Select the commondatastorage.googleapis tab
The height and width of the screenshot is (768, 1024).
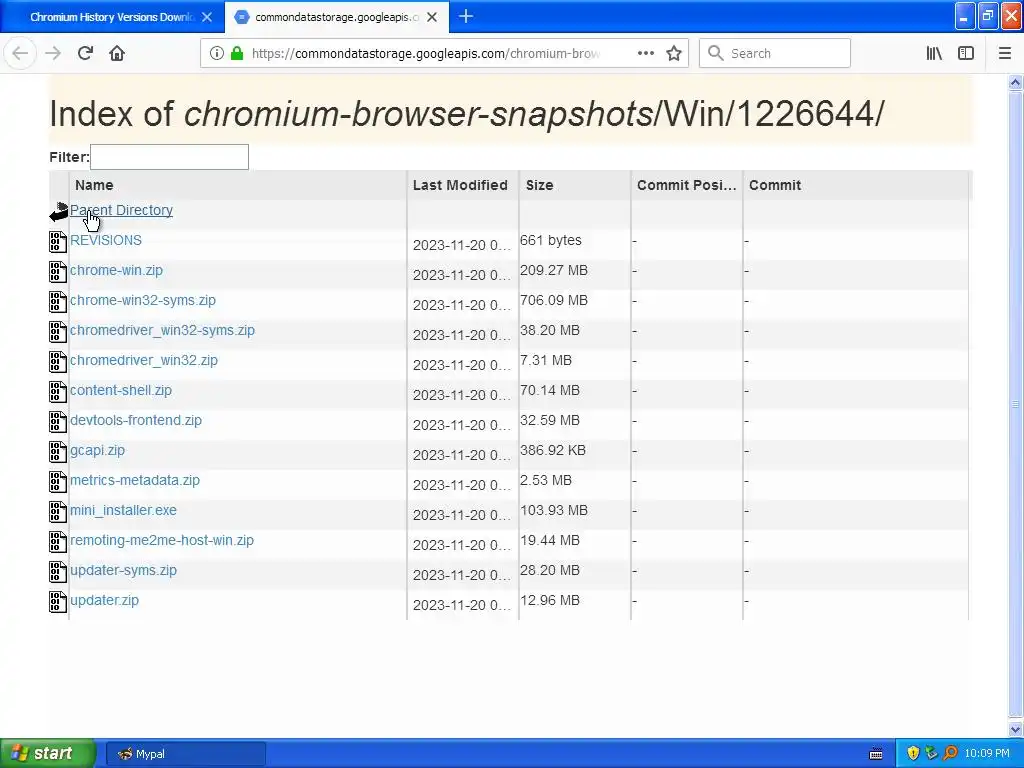pyautogui.click(x=337, y=17)
